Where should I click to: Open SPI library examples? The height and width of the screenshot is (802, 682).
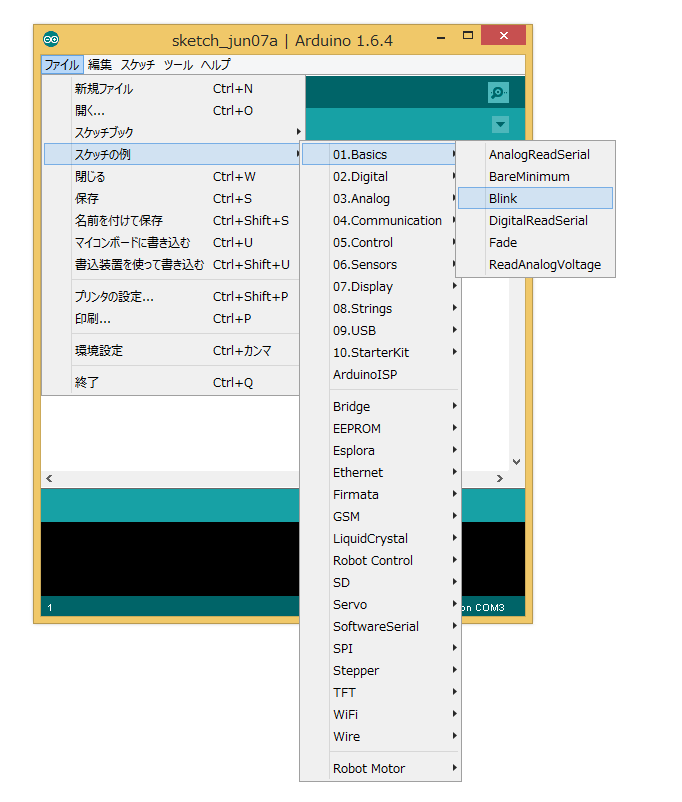point(381,649)
